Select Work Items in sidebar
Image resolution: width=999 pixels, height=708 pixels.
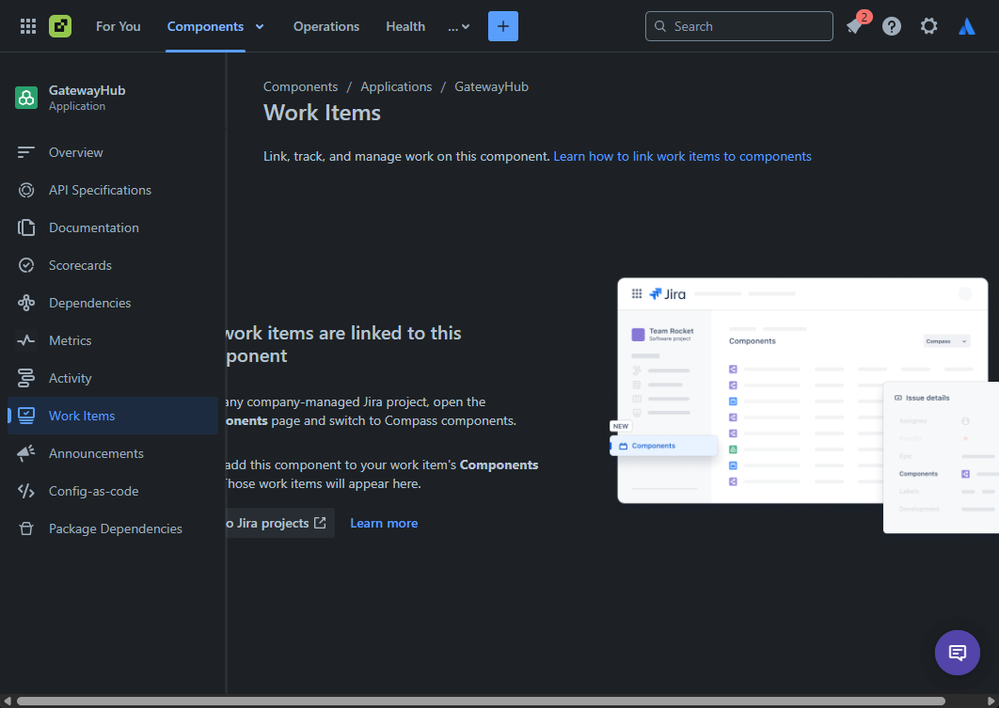pyautogui.click(x=113, y=415)
